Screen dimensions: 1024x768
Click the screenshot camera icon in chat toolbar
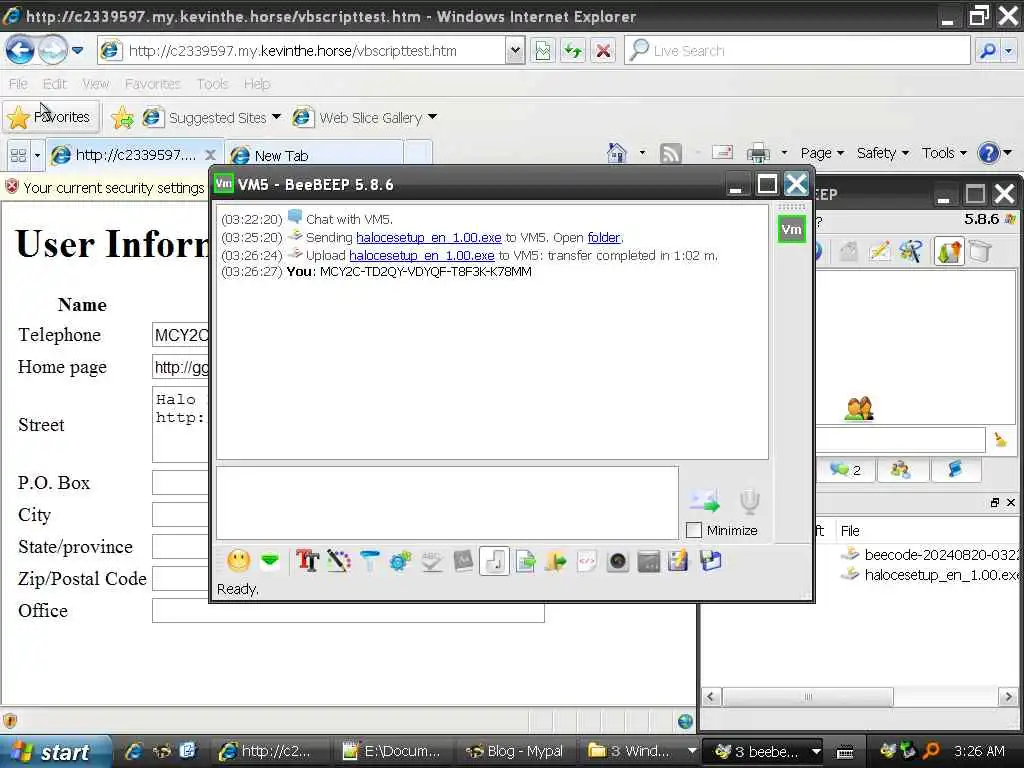[618, 561]
